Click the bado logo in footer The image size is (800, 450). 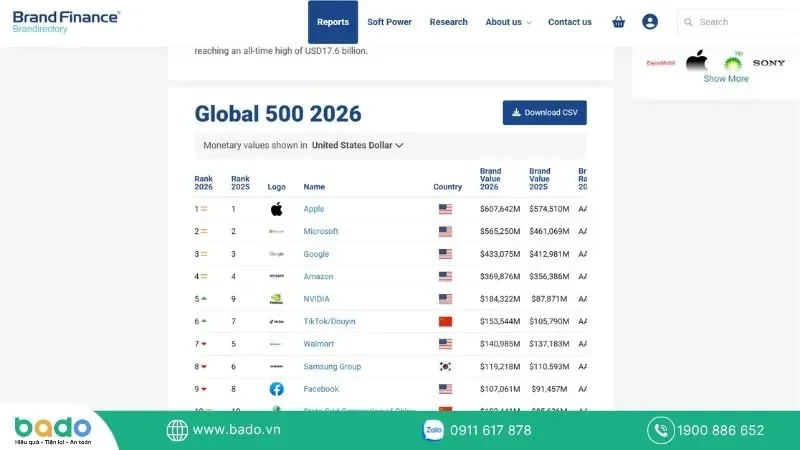(53, 430)
